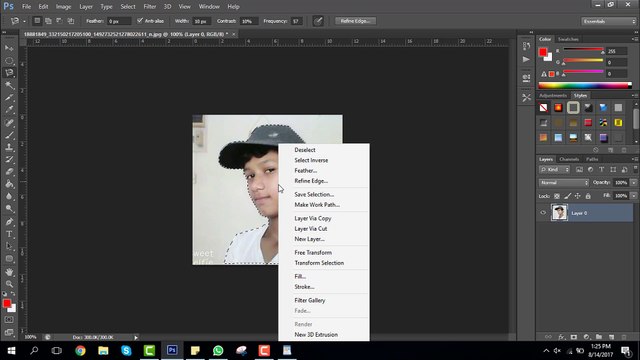
Task: Select the Pen tool
Action: click(x=9, y=222)
